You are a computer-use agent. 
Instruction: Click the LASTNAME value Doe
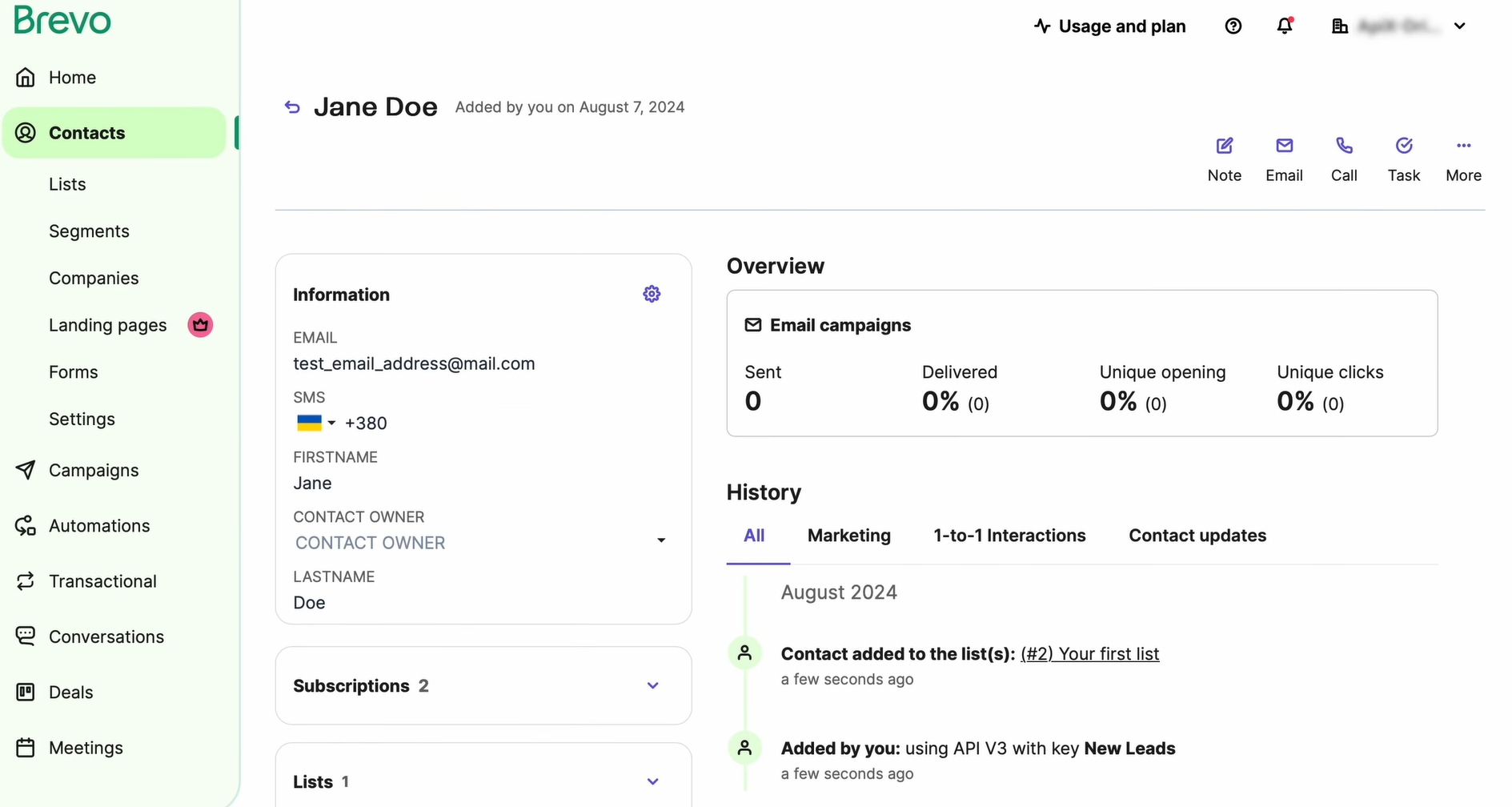[309, 603]
